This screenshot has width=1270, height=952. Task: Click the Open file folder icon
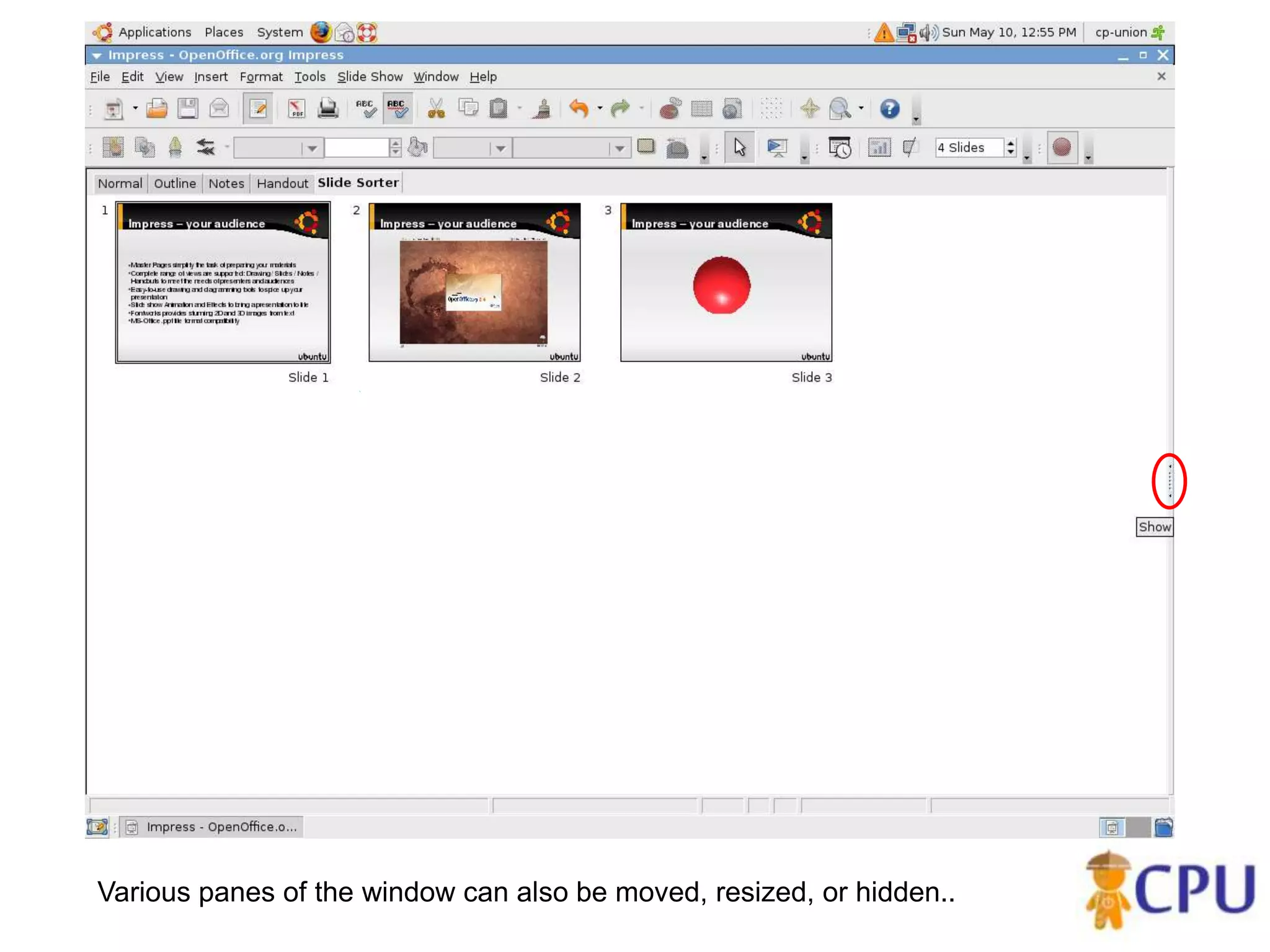(157, 108)
